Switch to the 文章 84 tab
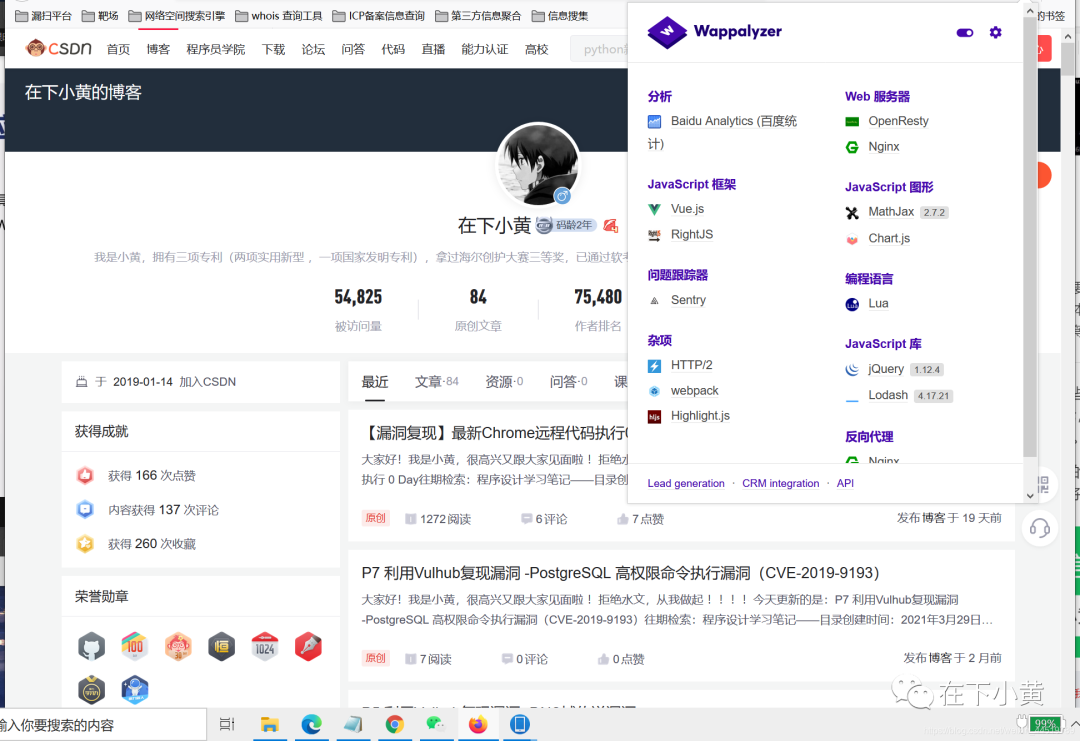 [x=437, y=382]
